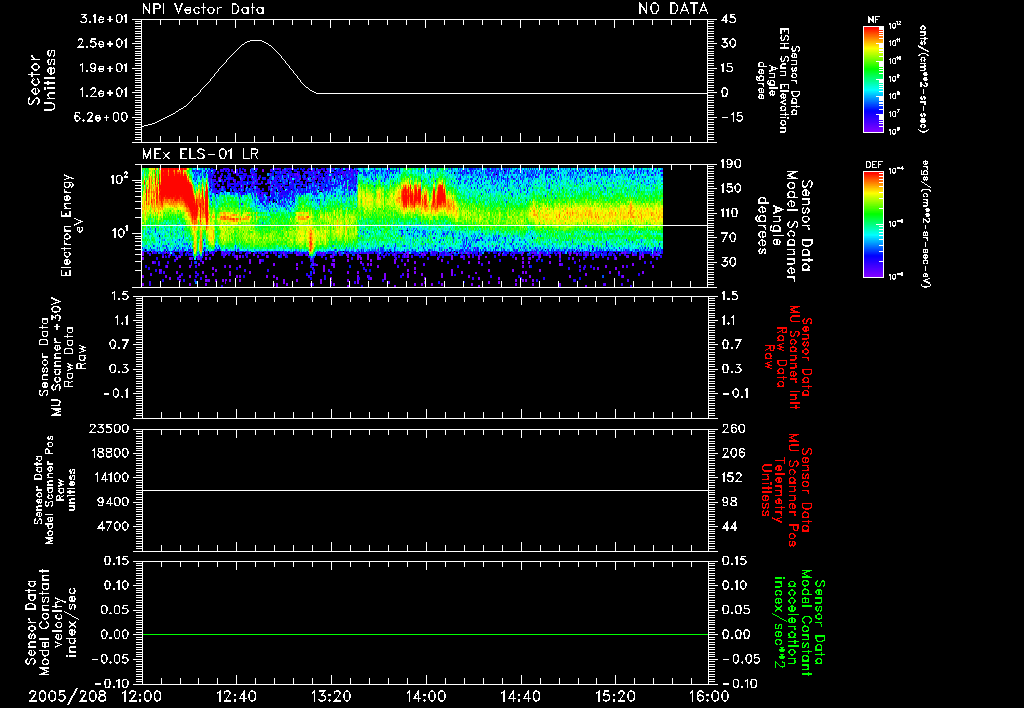The height and width of the screenshot is (708, 1024).
Task: Select the 'MEx ELS-01 LR' spectrogram title
Action: pyautogui.click(x=200, y=154)
